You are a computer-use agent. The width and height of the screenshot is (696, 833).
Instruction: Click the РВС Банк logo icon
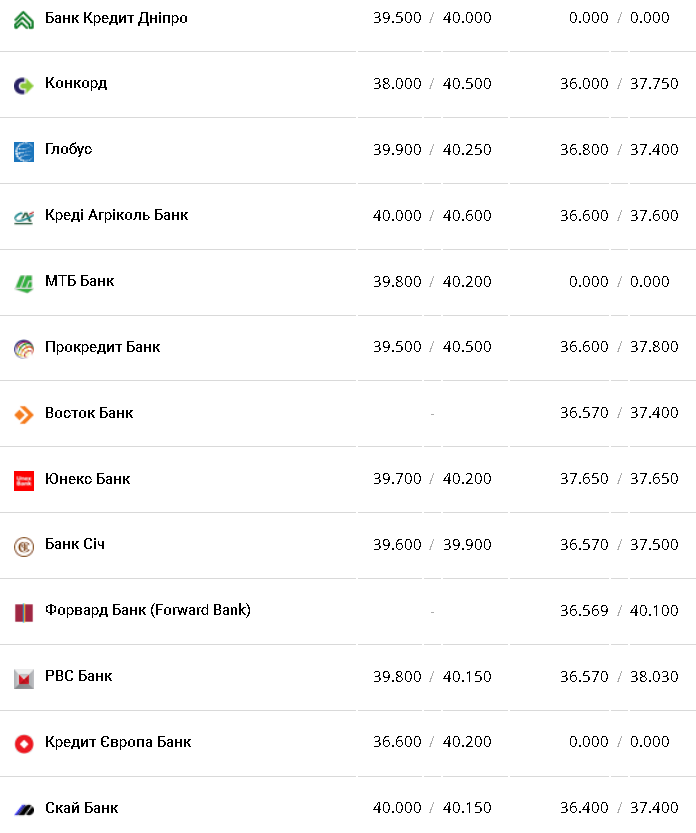(x=24, y=678)
